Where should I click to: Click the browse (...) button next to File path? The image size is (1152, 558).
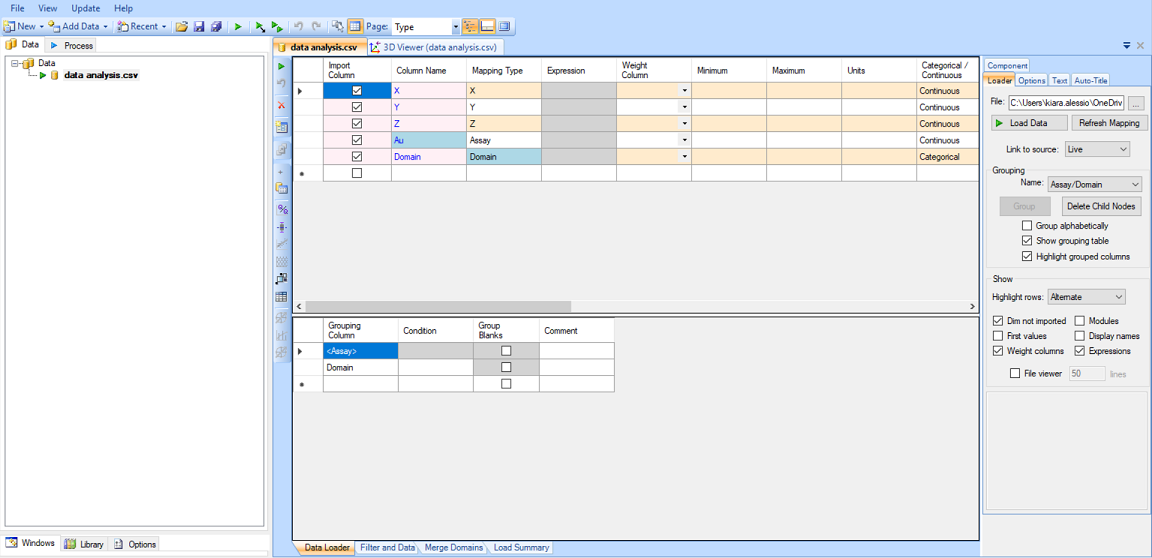click(x=1135, y=103)
